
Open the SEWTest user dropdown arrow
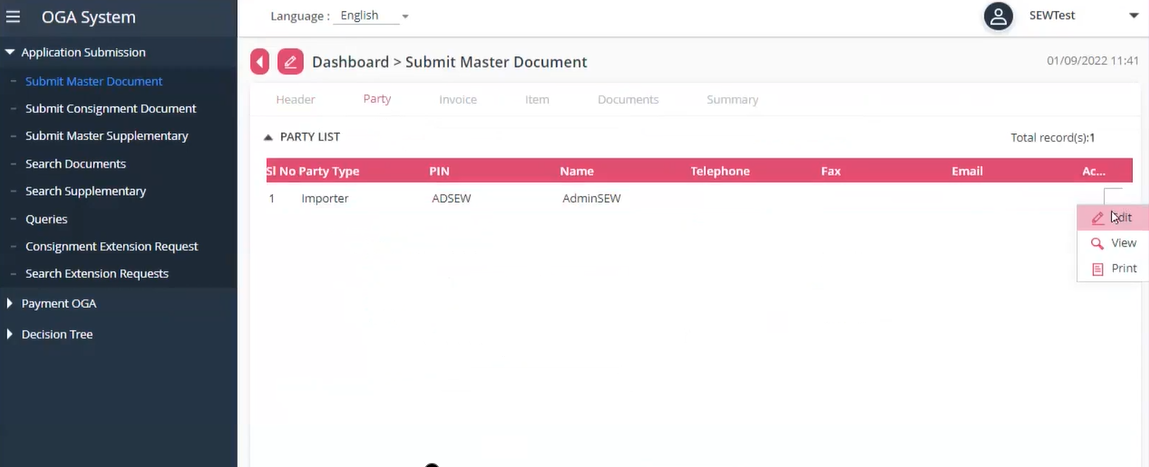click(x=1133, y=16)
